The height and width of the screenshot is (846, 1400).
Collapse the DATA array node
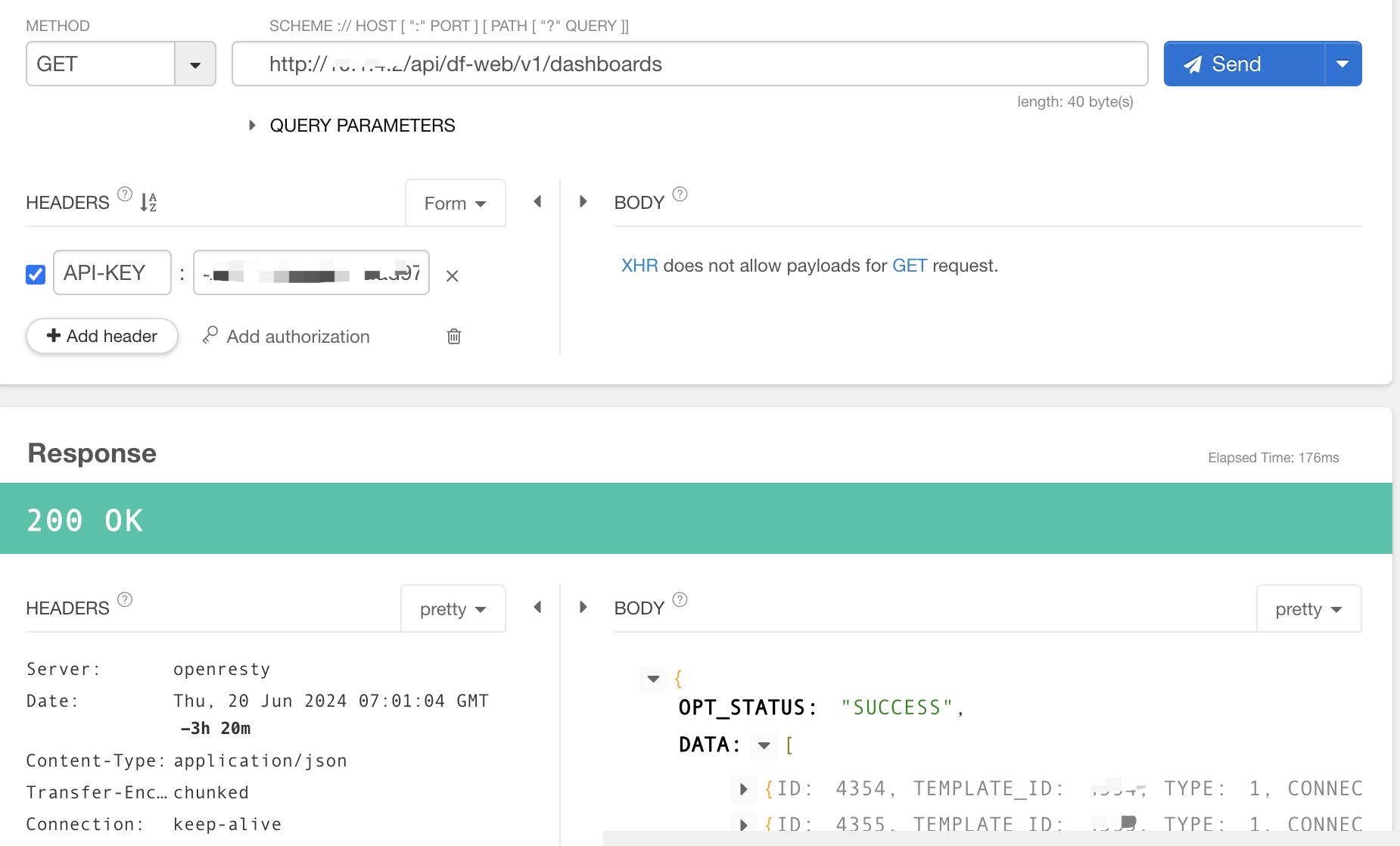pyautogui.click(x=764, y=745)
